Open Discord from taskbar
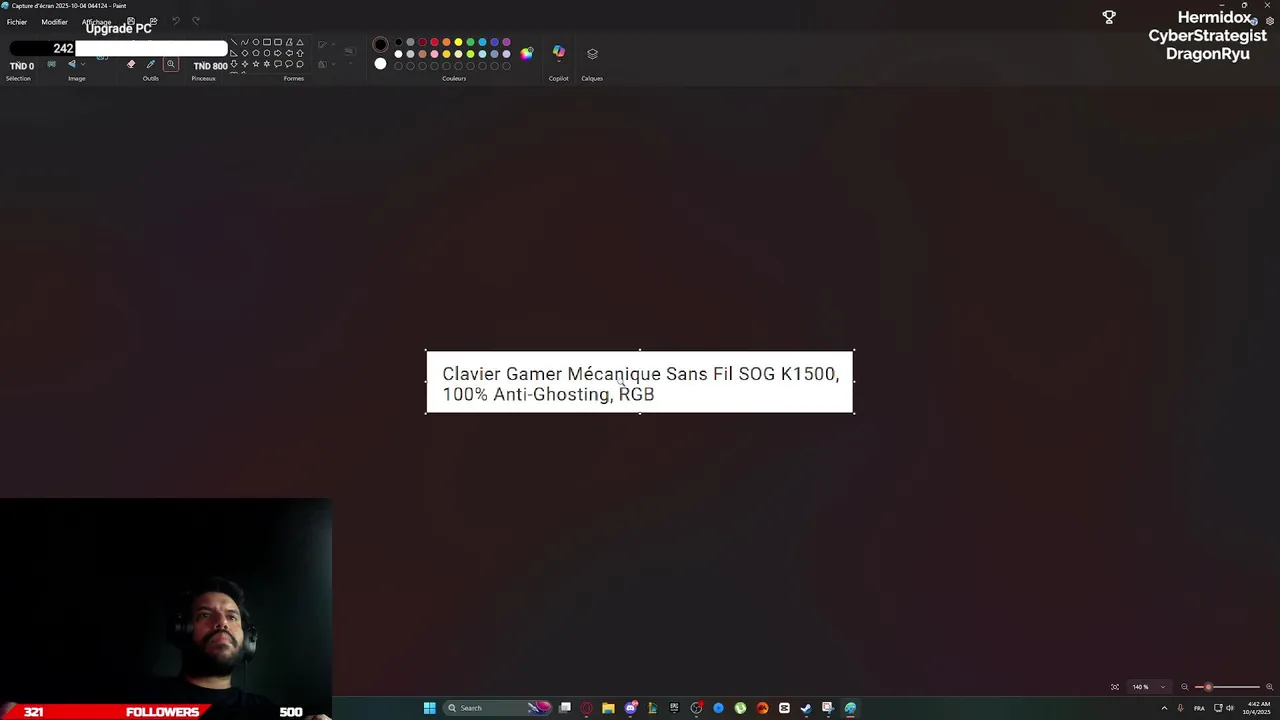This screenshot has width=1280, height=720. pos(630,708)
